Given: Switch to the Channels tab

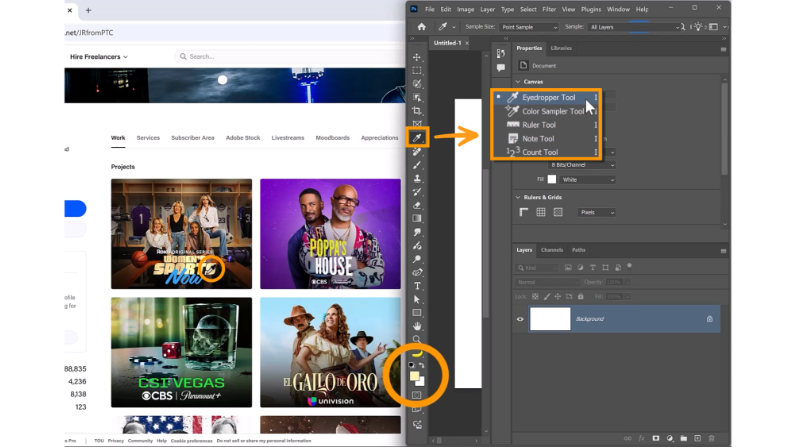Looking at the screenshot, I should pos(552,250).
